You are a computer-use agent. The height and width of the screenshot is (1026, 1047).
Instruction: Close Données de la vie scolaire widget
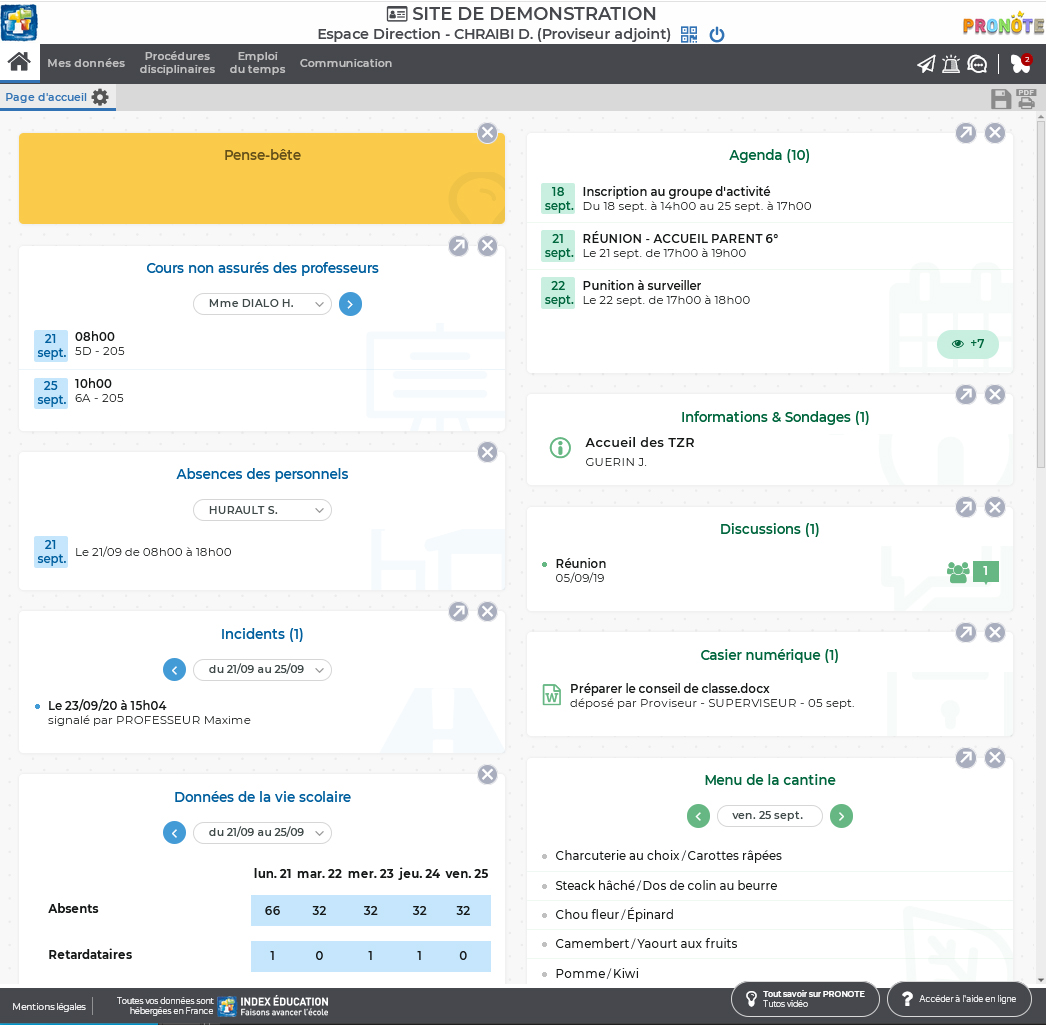tap(487, 774)
